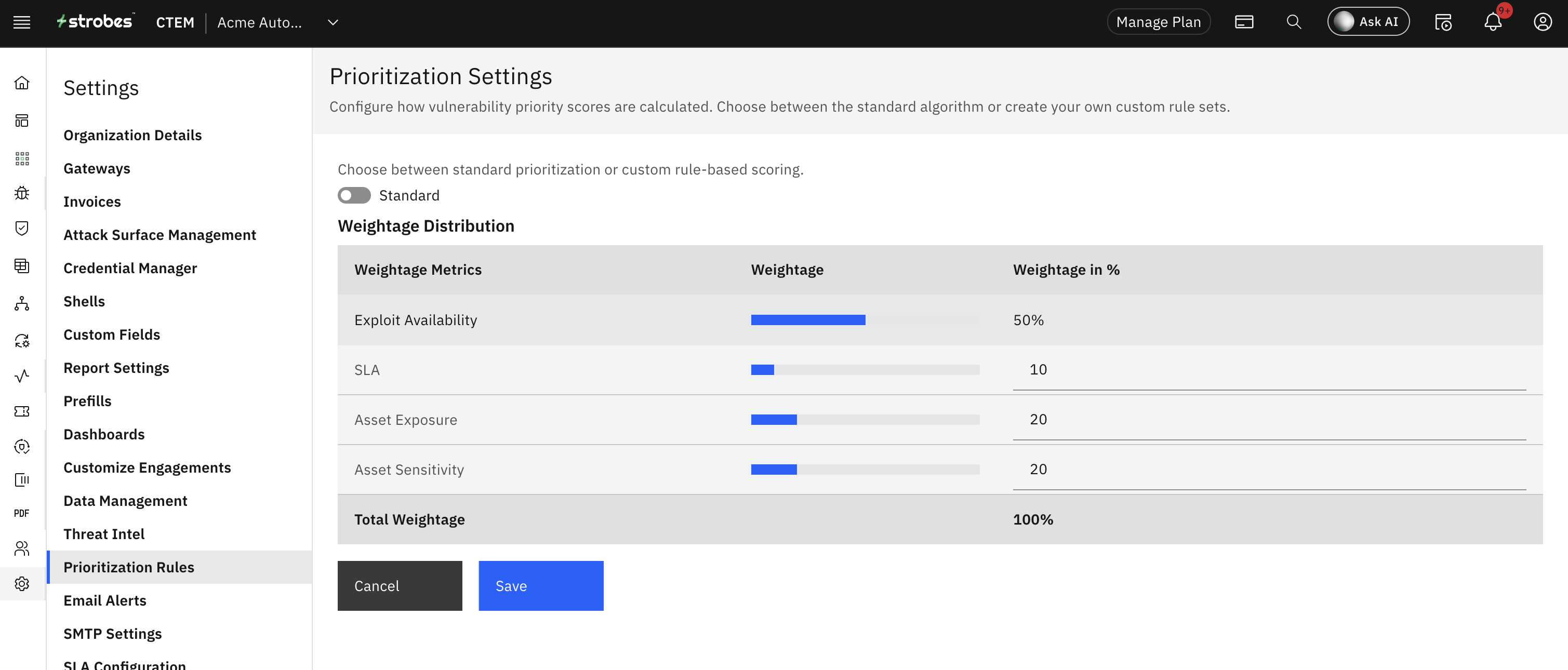Image resolution: width=1568 pixels, height=670 pixels.
Task: Open the hamburger navigation menu
Action: click(22, 22)
